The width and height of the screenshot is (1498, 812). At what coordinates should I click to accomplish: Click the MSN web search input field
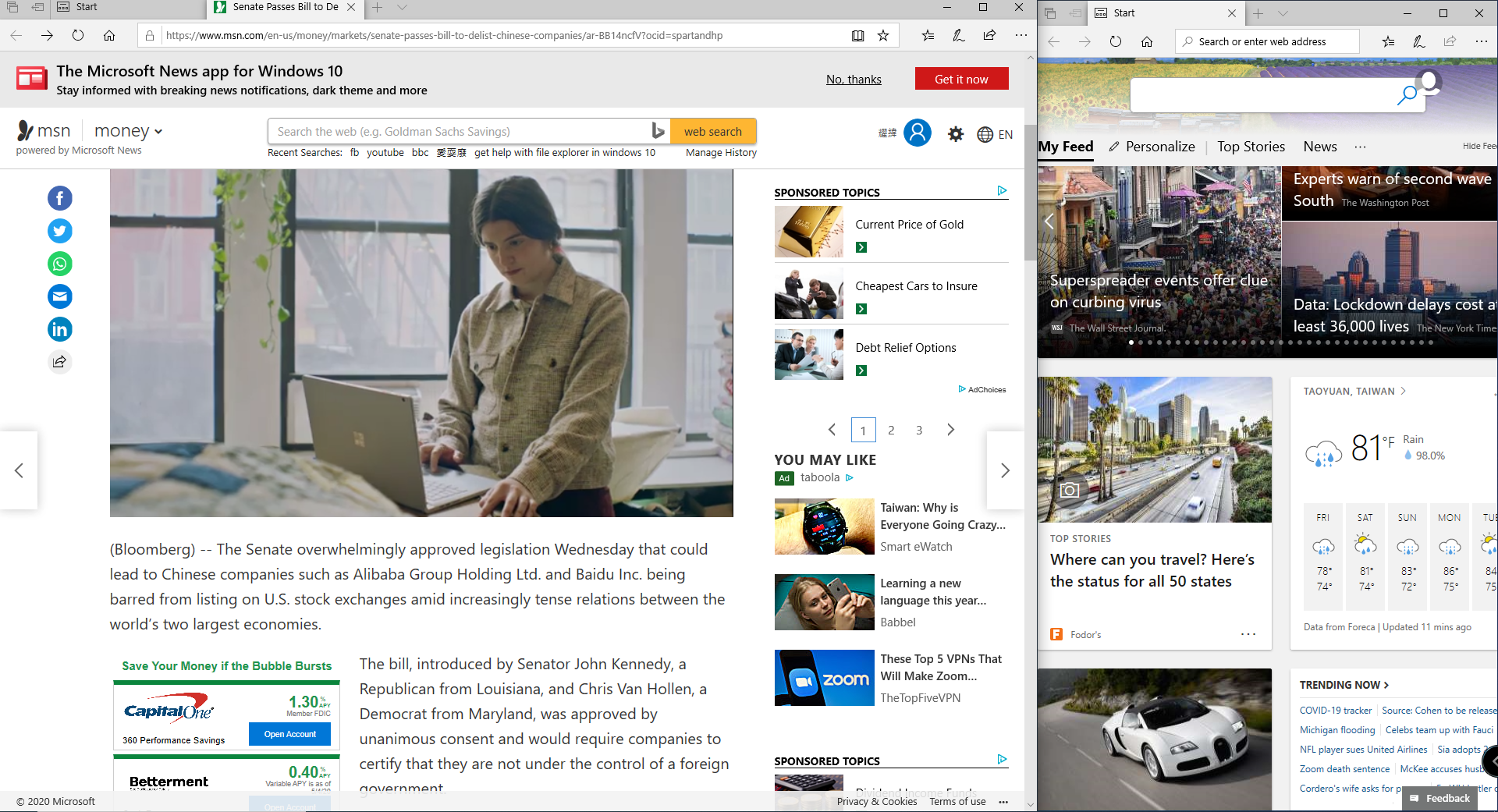click(x=460, y=131)
